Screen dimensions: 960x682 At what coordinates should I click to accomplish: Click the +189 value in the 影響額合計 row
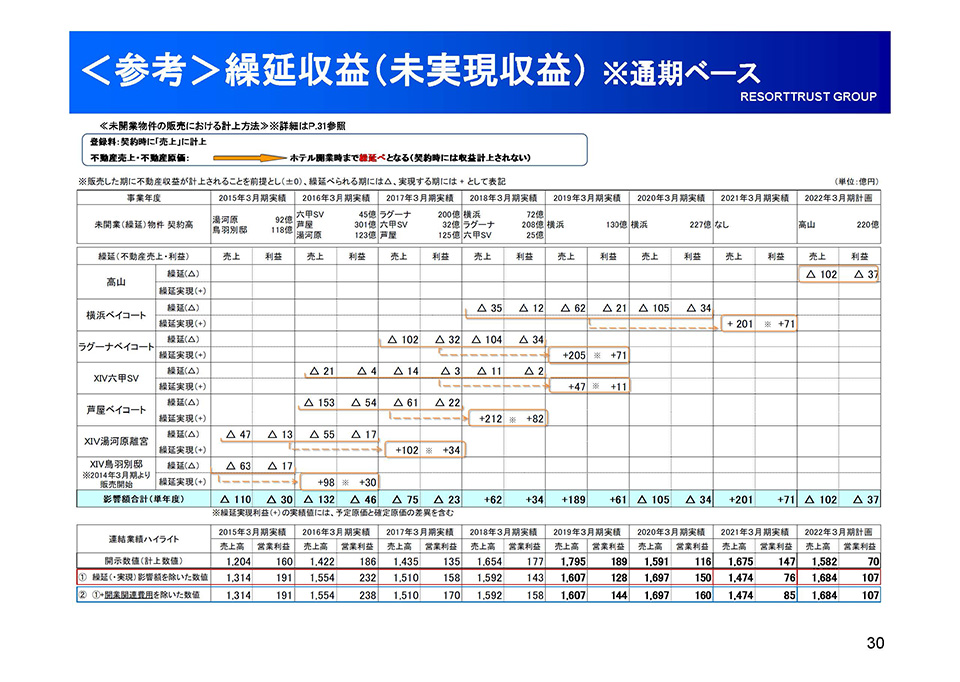(x=574, y=500)
